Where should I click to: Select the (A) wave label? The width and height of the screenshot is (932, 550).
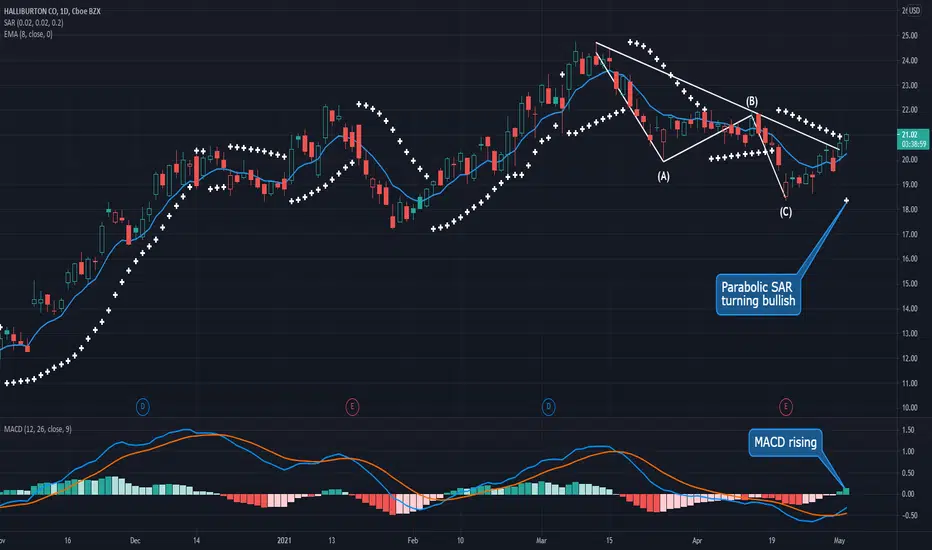click(x=663, y=177)
